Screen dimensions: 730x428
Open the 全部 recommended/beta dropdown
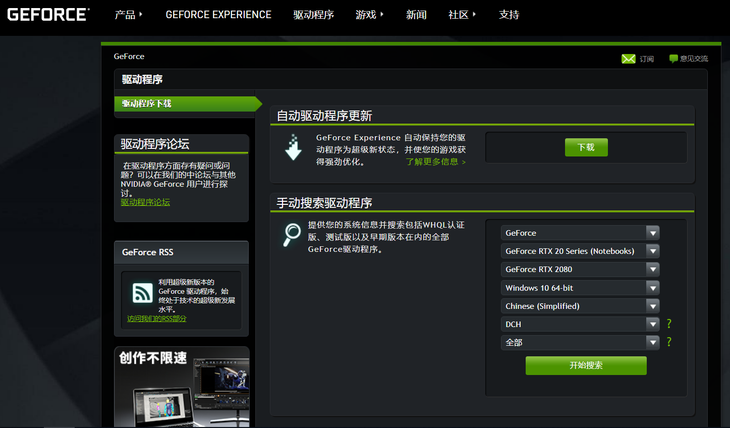580,342
